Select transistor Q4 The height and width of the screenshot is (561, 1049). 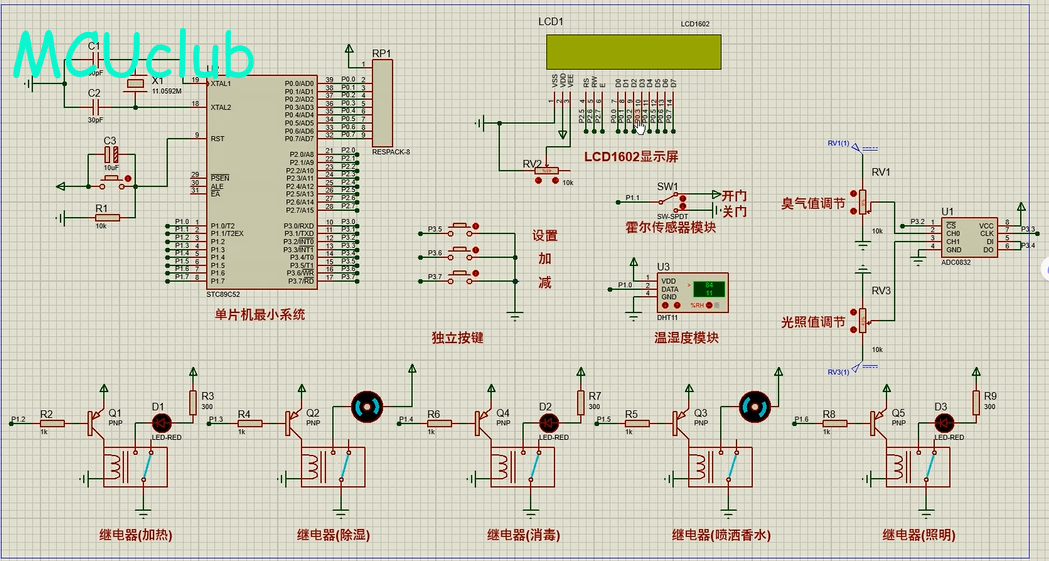click(485, 423)
